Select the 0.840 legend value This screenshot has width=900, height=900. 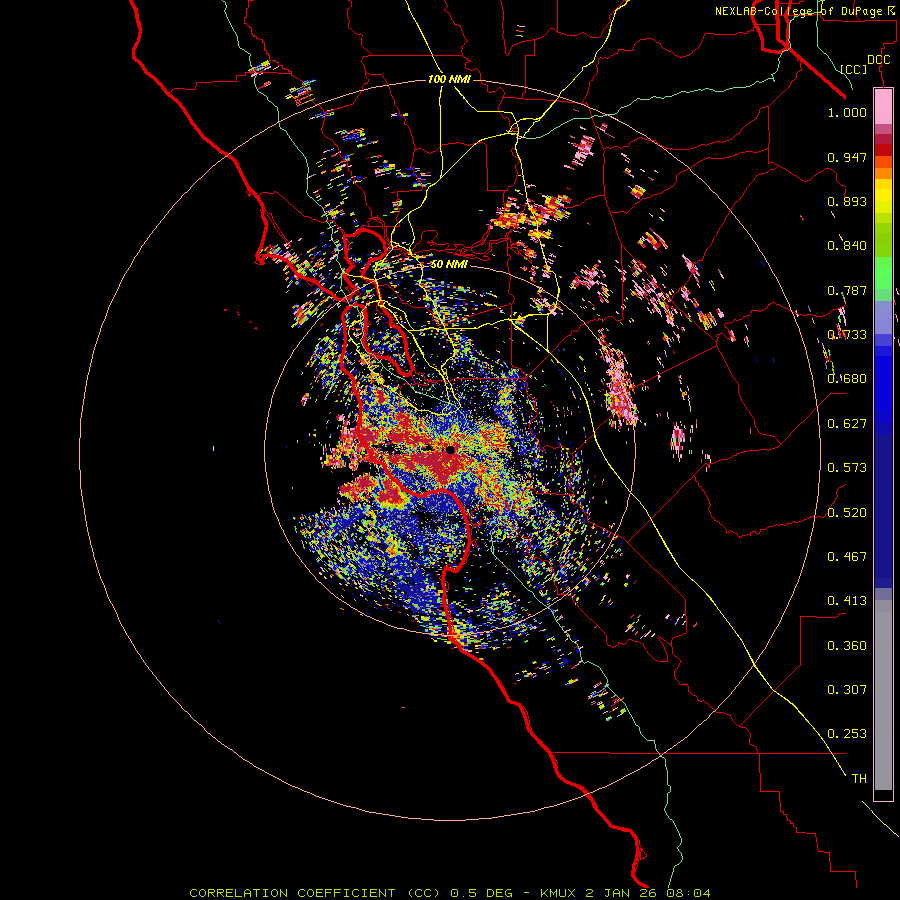click(x=847, y=246)
